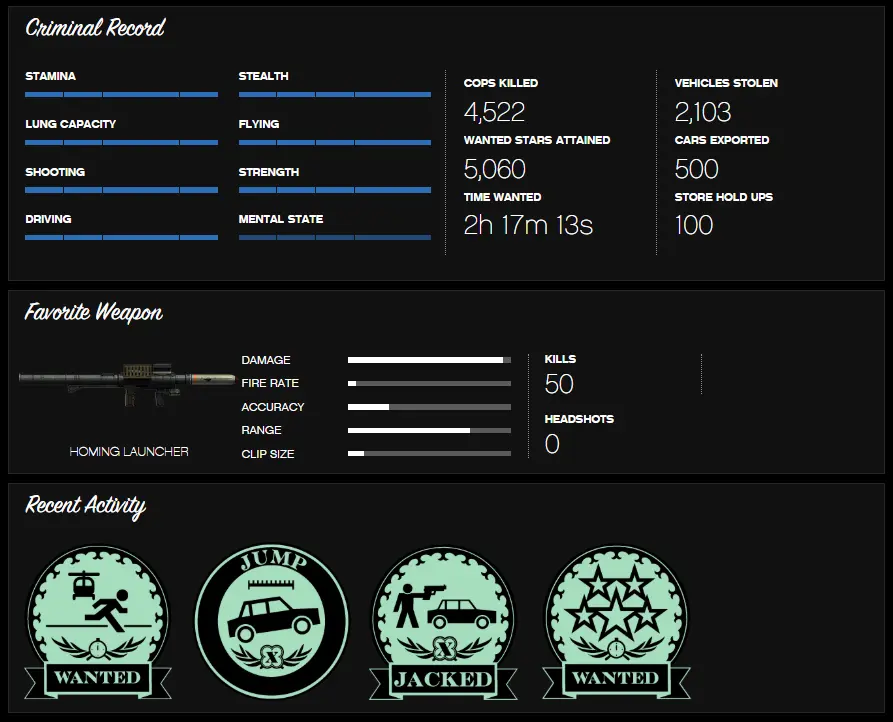Click the Recent Activity heading

point(85,506)
